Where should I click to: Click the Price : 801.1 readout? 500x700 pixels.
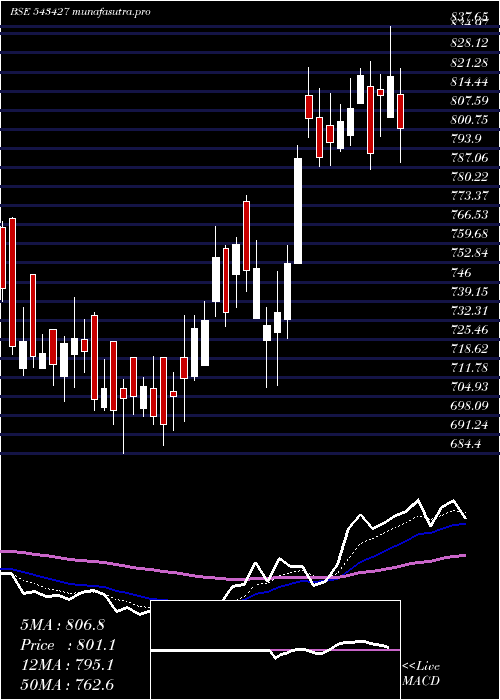68,645
